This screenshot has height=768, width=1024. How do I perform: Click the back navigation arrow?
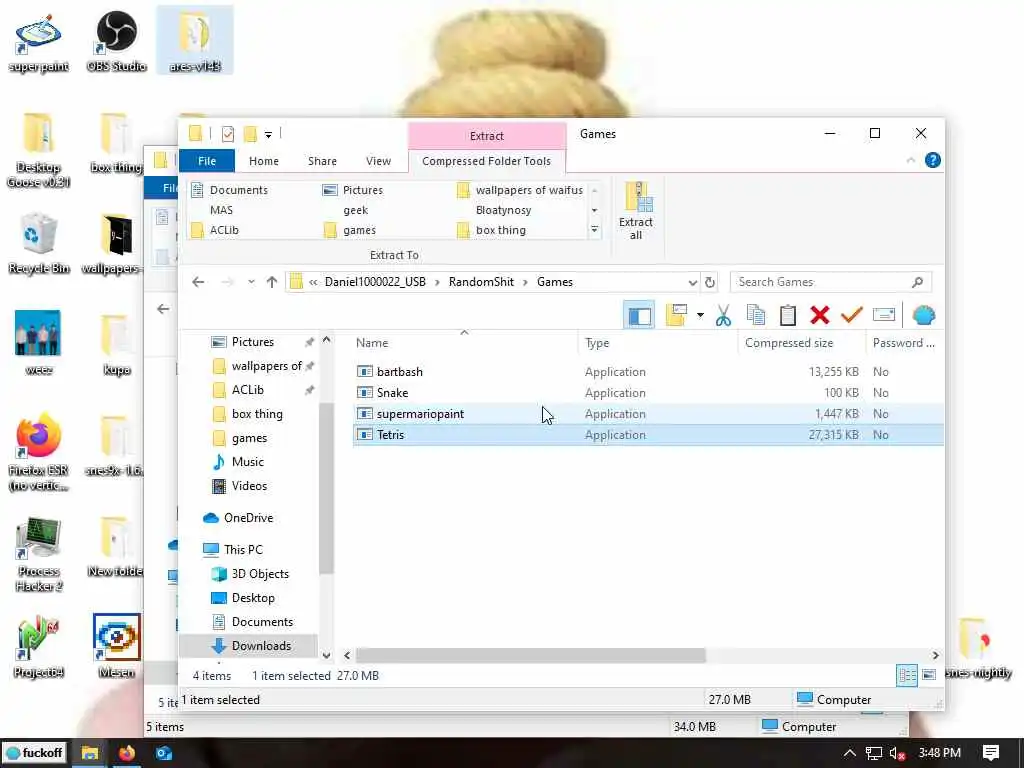(x=199, y=282)
